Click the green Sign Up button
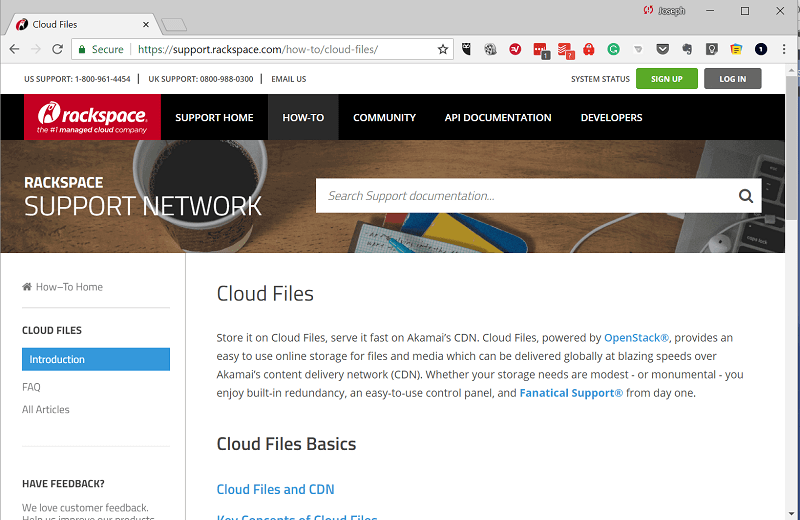This screenshot has width=800, height=520. click(667, 79)
